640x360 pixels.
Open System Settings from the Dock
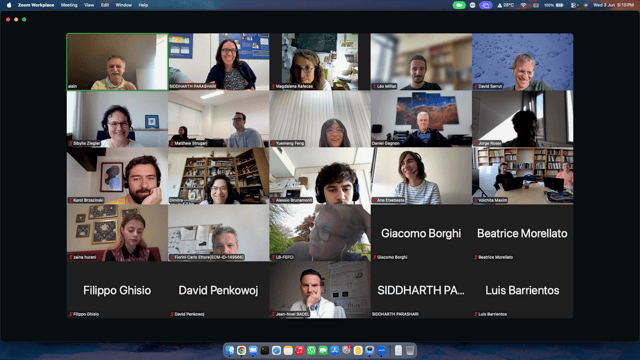point(347,350)
